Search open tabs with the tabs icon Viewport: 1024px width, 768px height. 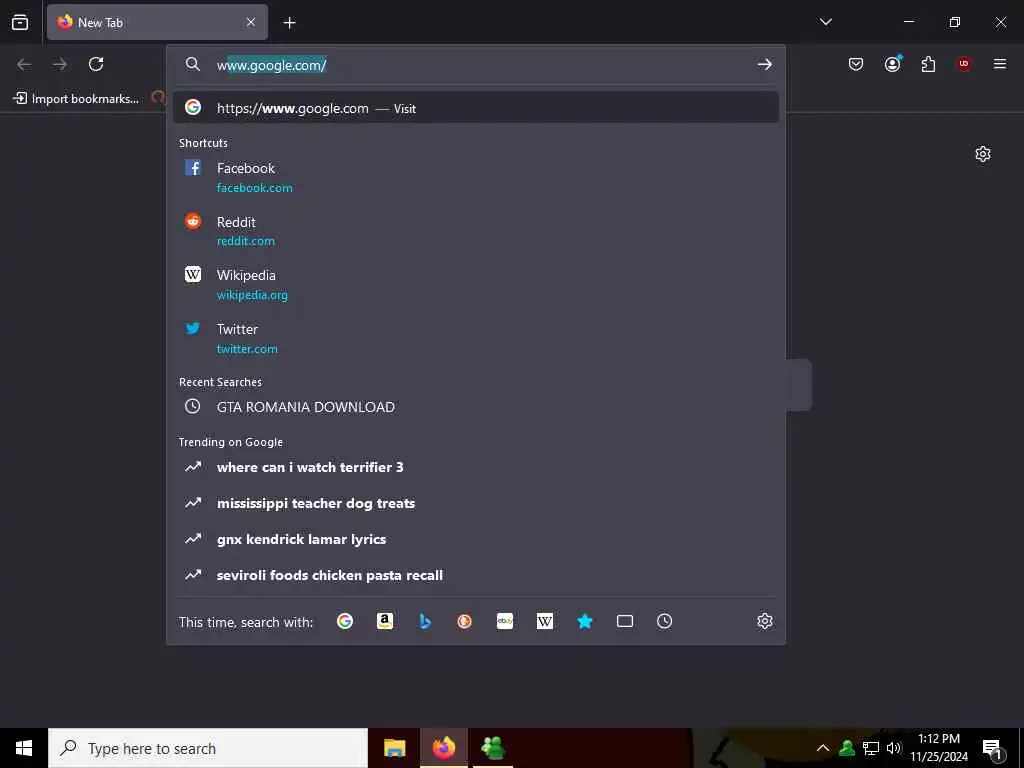(625, 621)
